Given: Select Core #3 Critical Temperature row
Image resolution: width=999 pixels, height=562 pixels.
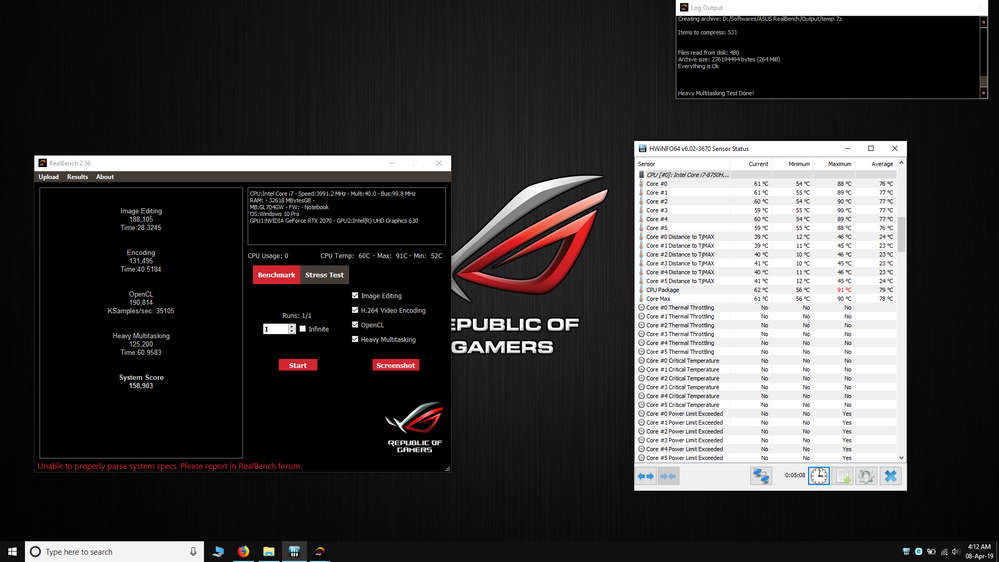Looking at the screenshot, I should click(x=766, y=387).
